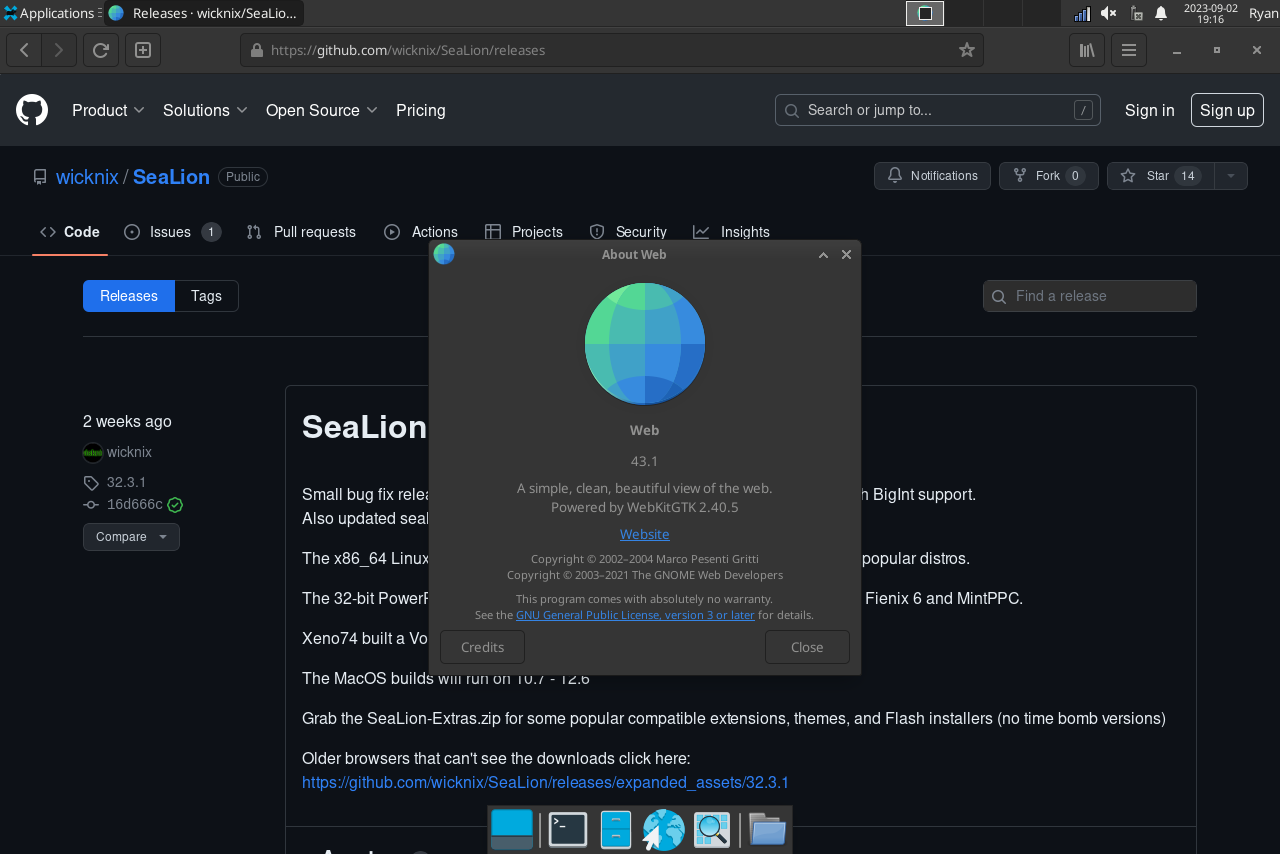
Task: Go back using the browser back arrow
Action: (24, 50)
